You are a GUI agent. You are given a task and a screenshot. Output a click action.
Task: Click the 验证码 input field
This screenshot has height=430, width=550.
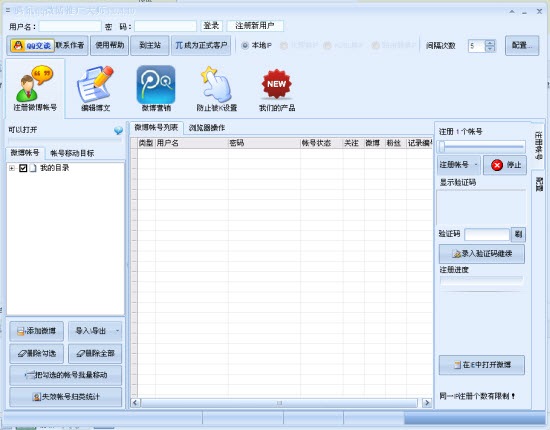coord(487,234)
